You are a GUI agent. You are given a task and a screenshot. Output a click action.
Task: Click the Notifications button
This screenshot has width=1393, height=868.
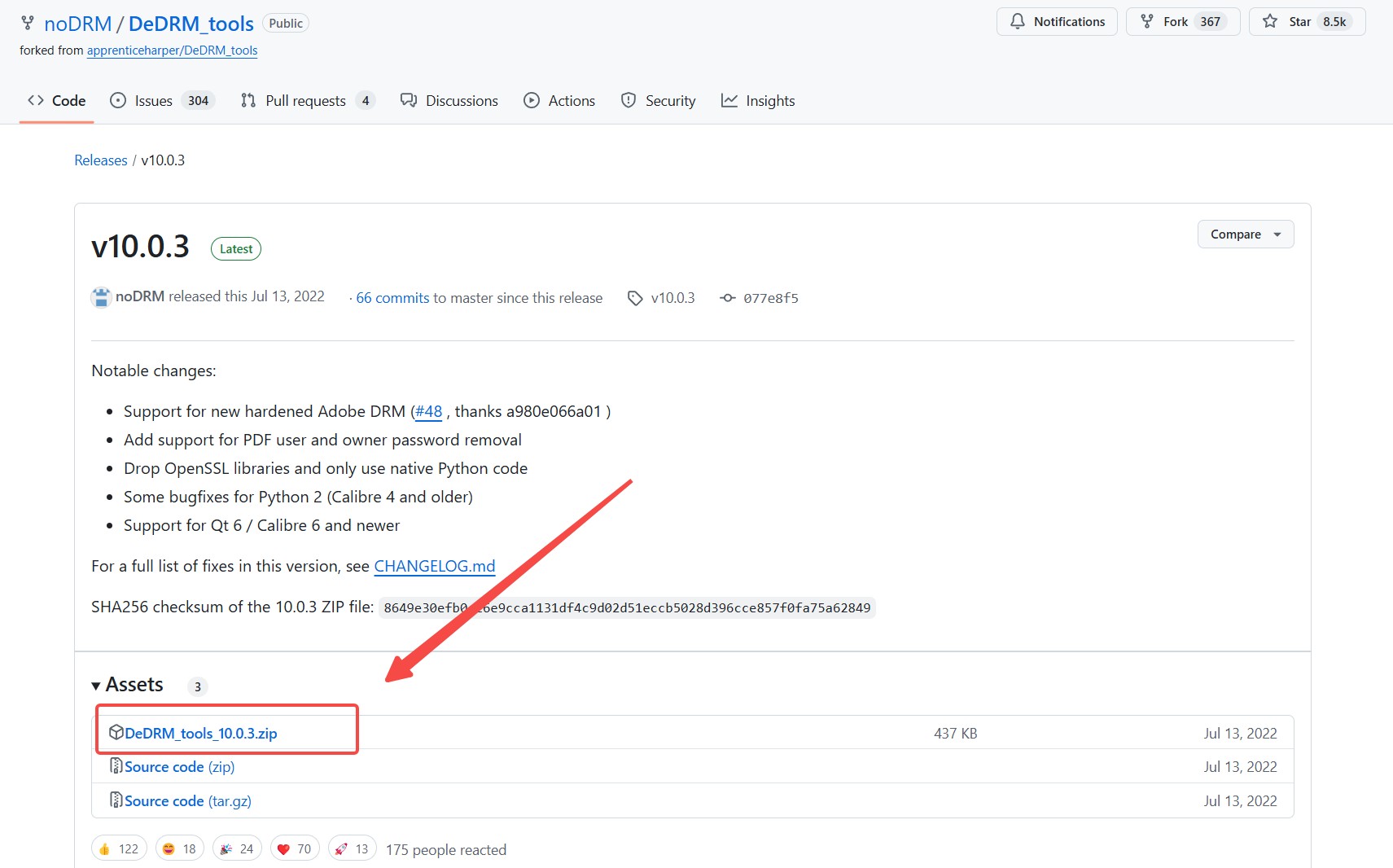(x=1057, y=22)
